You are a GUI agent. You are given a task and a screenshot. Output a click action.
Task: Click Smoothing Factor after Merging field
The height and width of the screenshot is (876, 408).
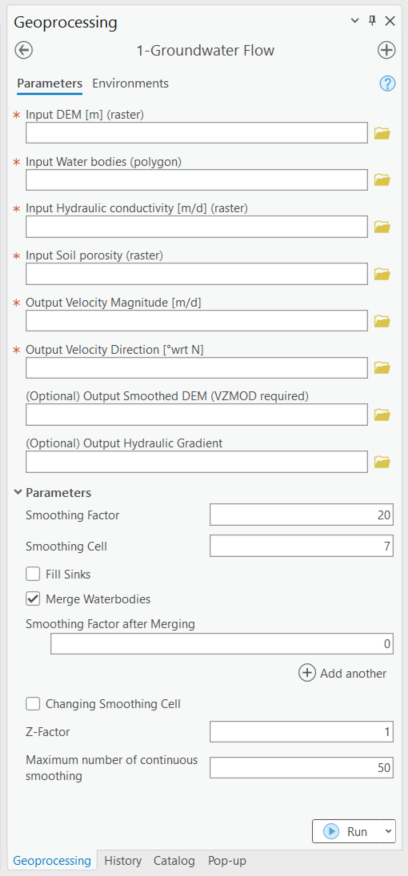(222, 644)
